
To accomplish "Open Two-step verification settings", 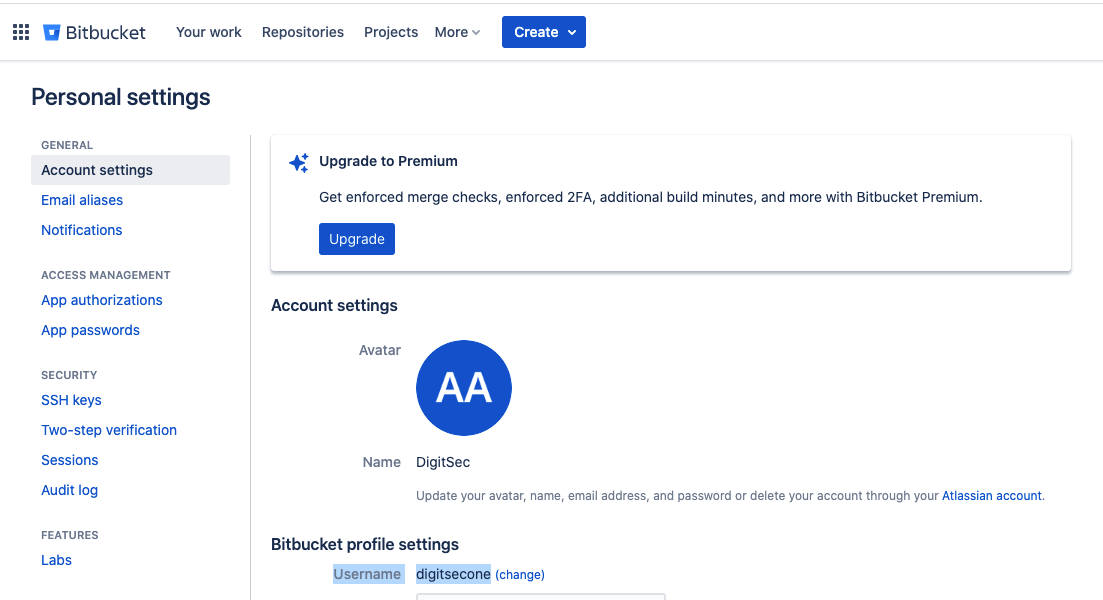I will [x=109, y=430].
